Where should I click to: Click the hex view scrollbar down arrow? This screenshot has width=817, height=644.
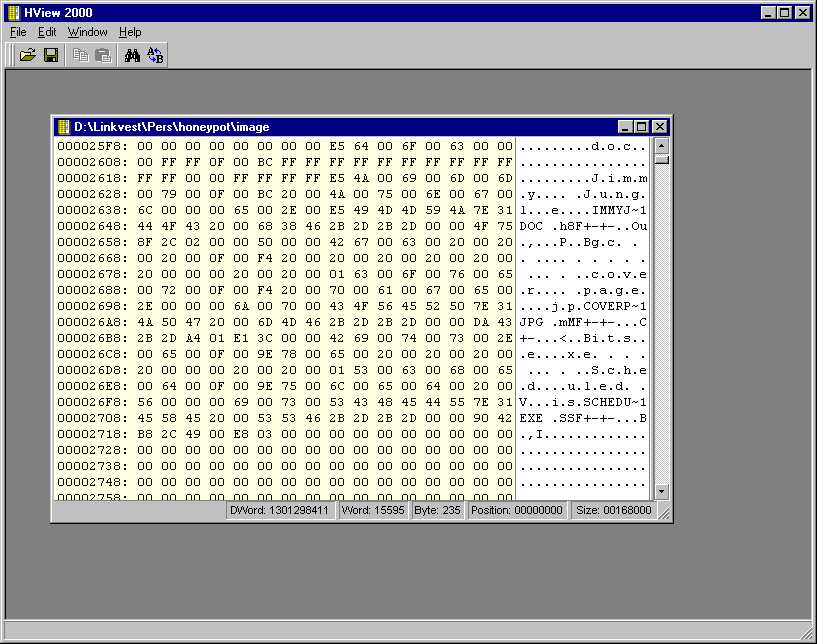coord(661,491)
